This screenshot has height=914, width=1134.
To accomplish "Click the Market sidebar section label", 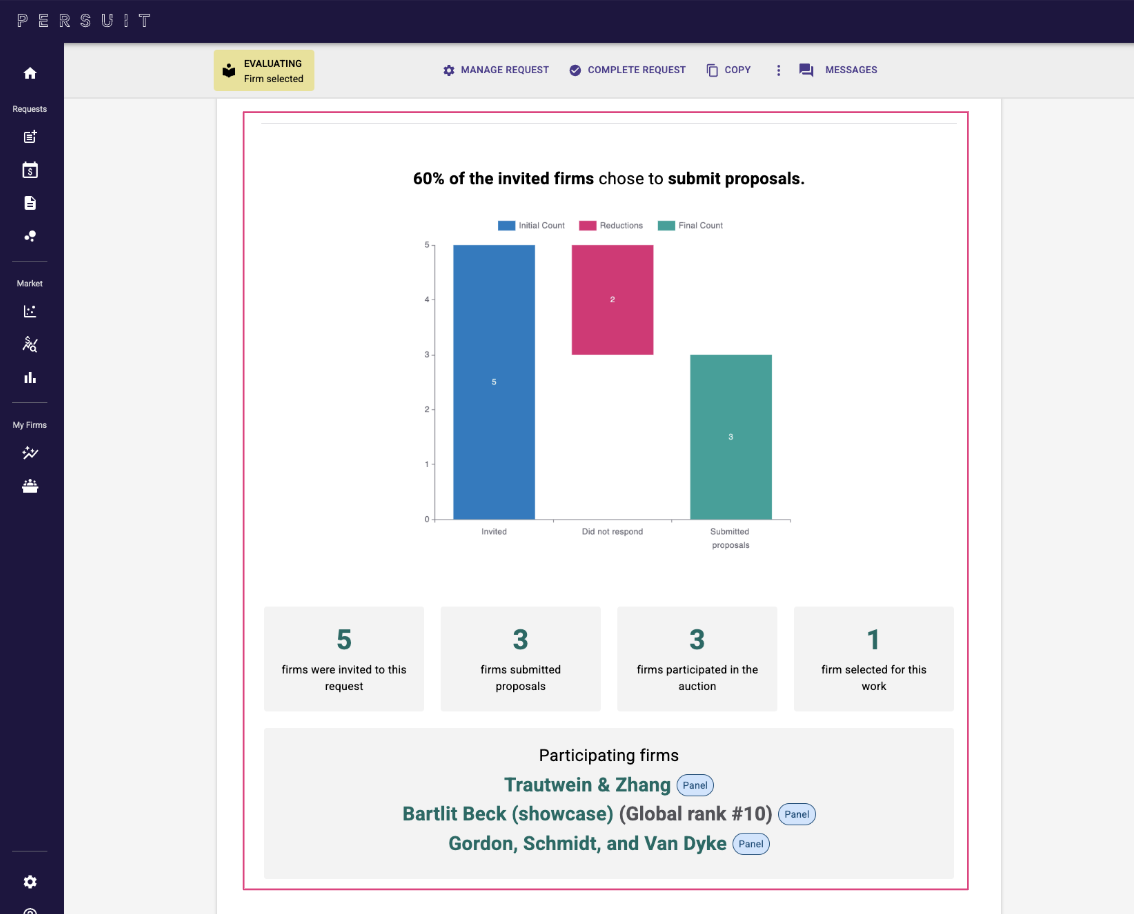I will click(x=30, y=283).
